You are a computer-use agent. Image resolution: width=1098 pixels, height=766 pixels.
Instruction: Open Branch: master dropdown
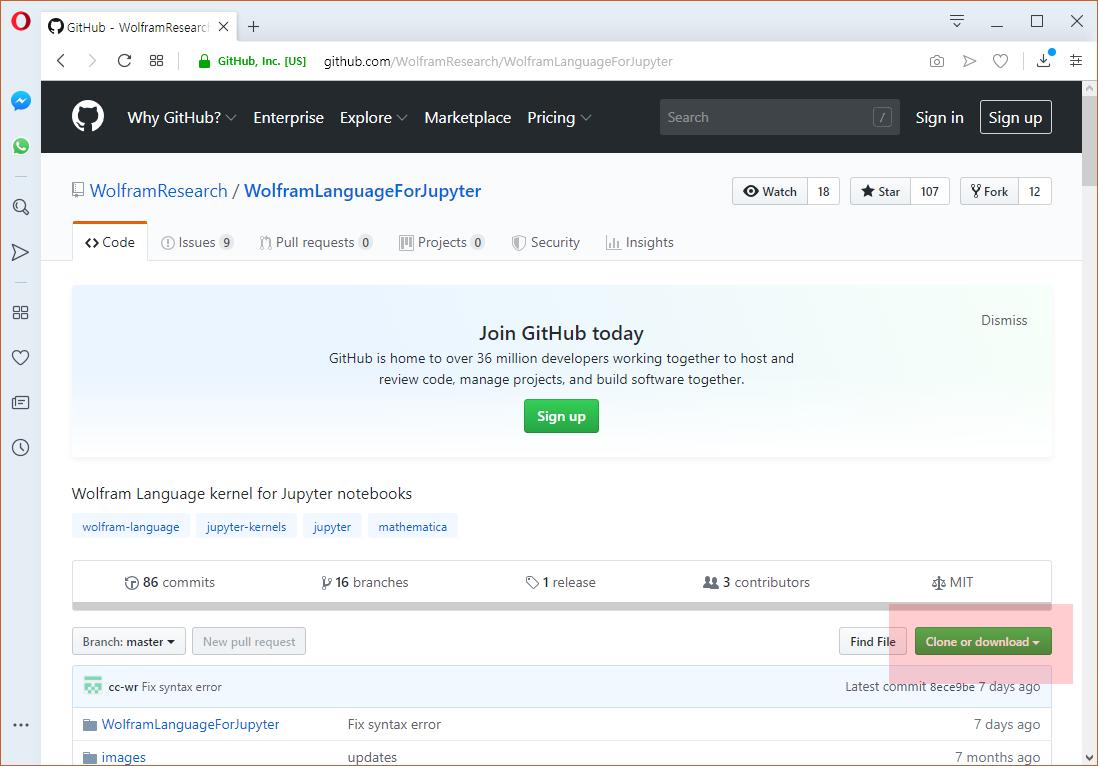point(129,641)
